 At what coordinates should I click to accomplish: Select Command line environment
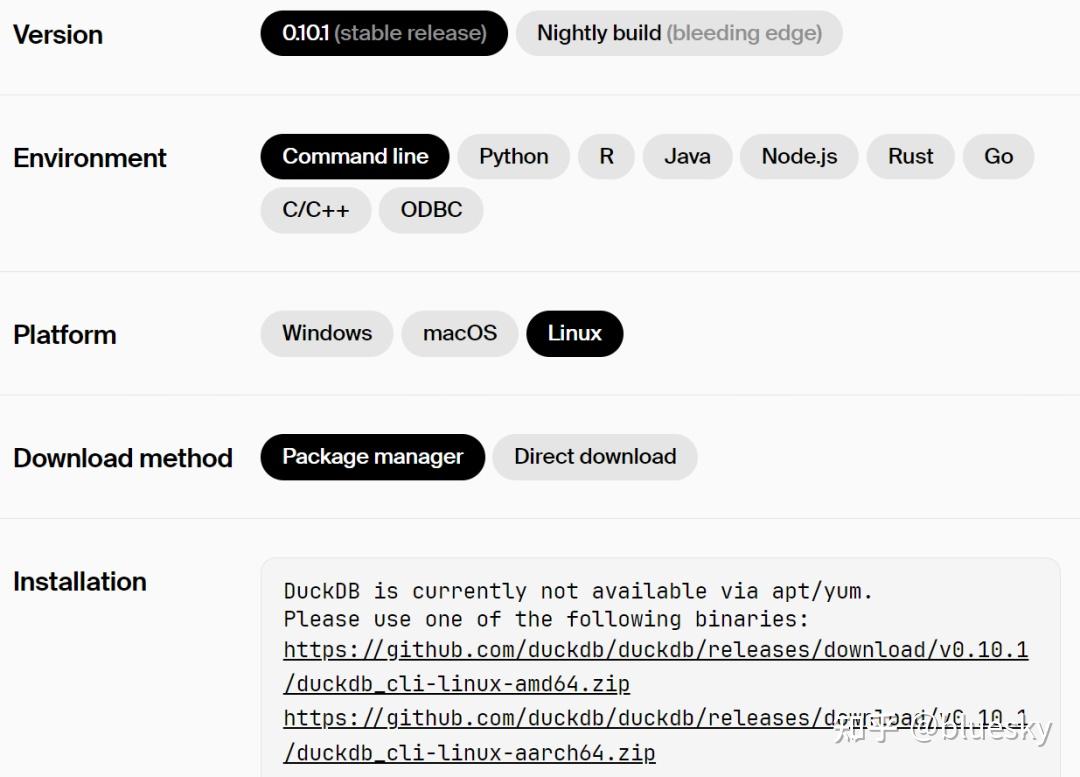click(354, 156)
